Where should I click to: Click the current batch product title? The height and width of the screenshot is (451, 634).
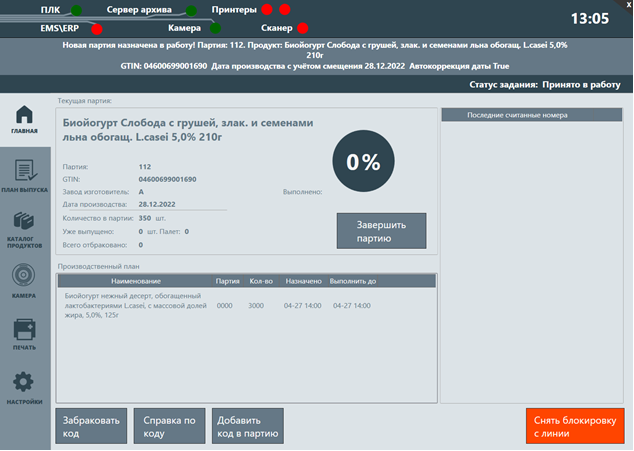(188, 130)
